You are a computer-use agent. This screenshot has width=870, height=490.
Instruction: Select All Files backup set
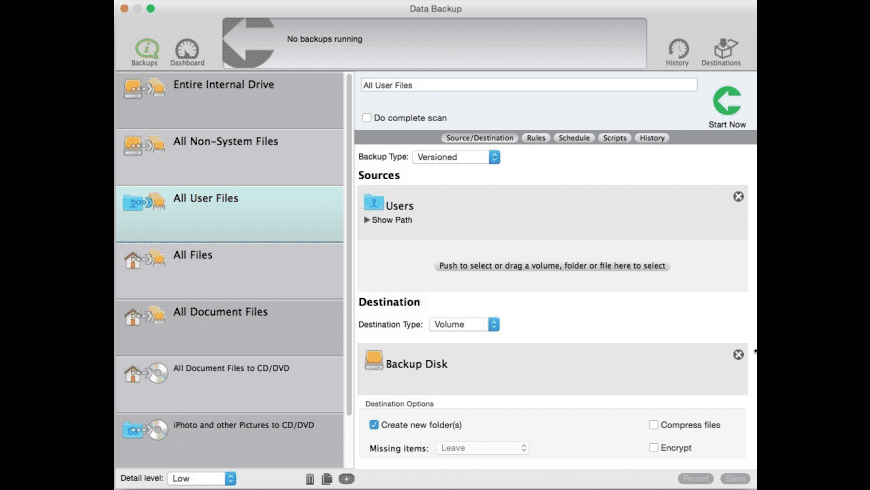click(x=229, y=271)
